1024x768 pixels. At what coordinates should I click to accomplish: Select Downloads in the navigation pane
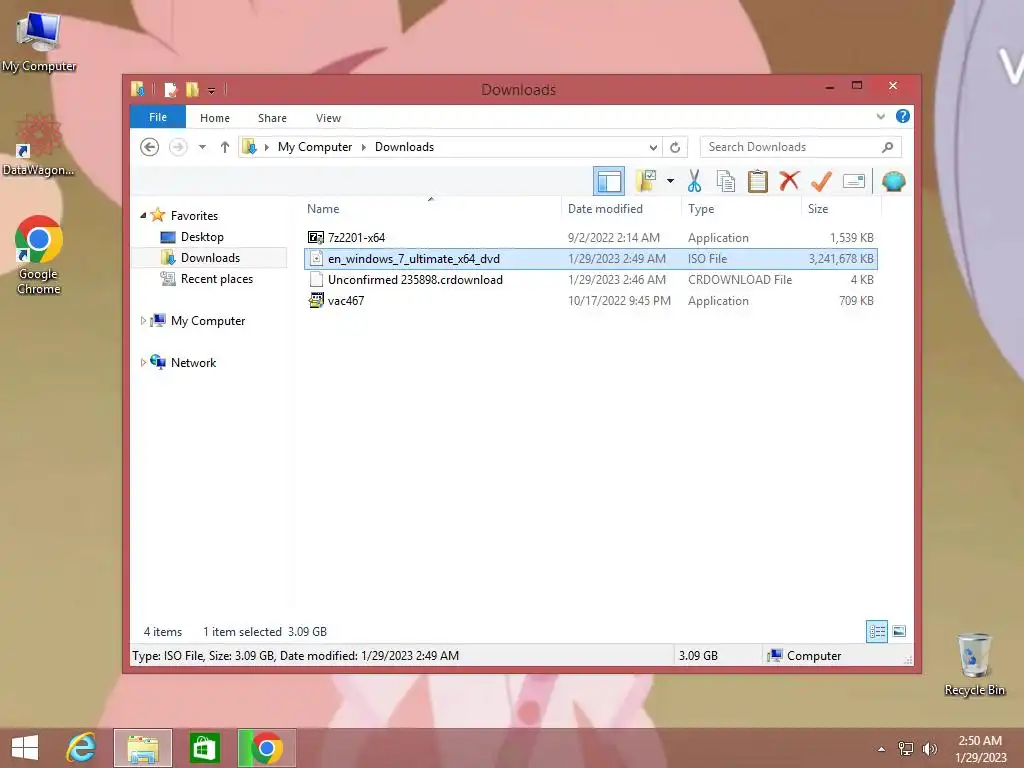(210, 258)
